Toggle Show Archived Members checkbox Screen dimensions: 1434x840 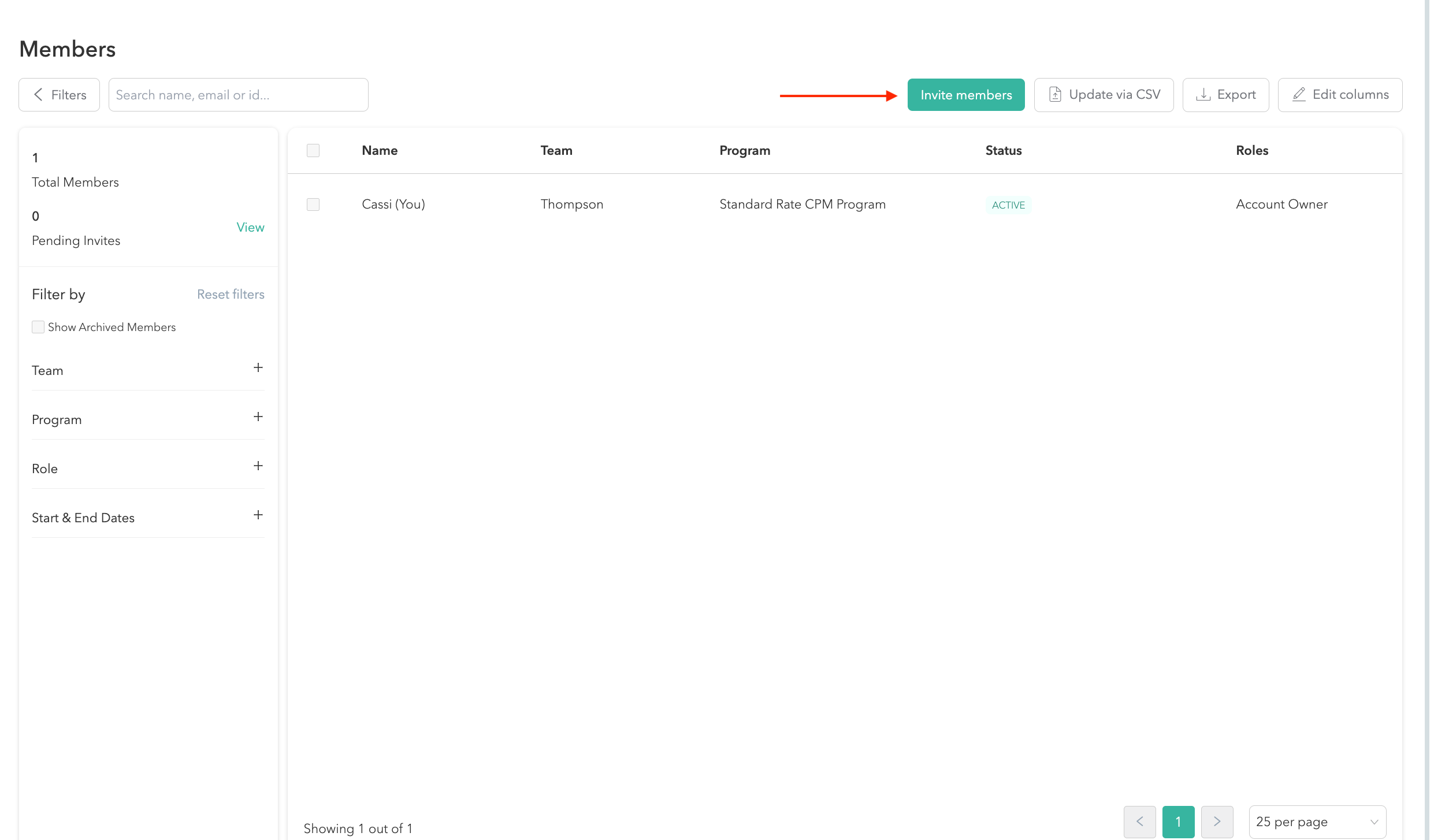click(38, 327)
